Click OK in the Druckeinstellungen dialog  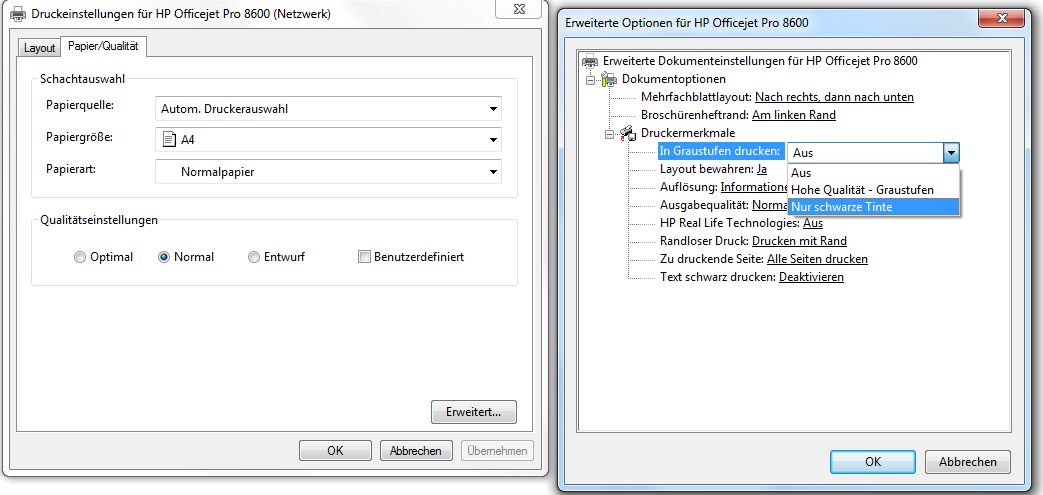[335, 450]
